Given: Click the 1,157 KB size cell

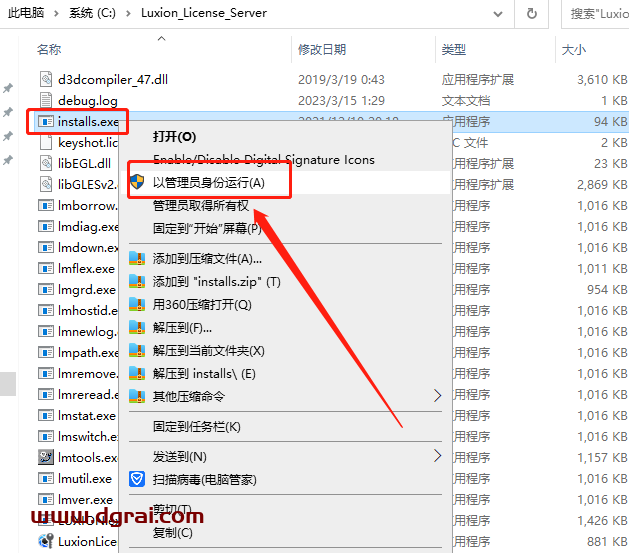Looking at the screenshot, I should pos(602,458).
